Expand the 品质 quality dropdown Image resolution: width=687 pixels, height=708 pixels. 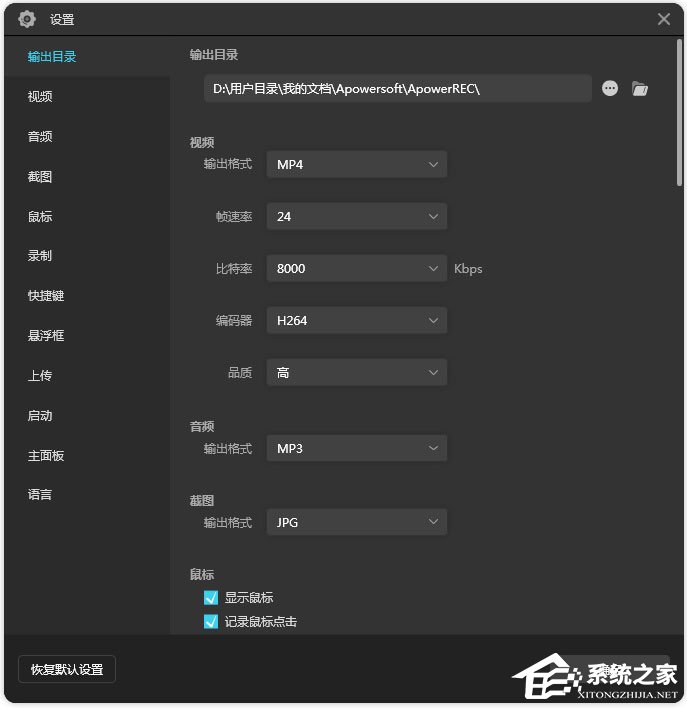[x=356, y=372]
